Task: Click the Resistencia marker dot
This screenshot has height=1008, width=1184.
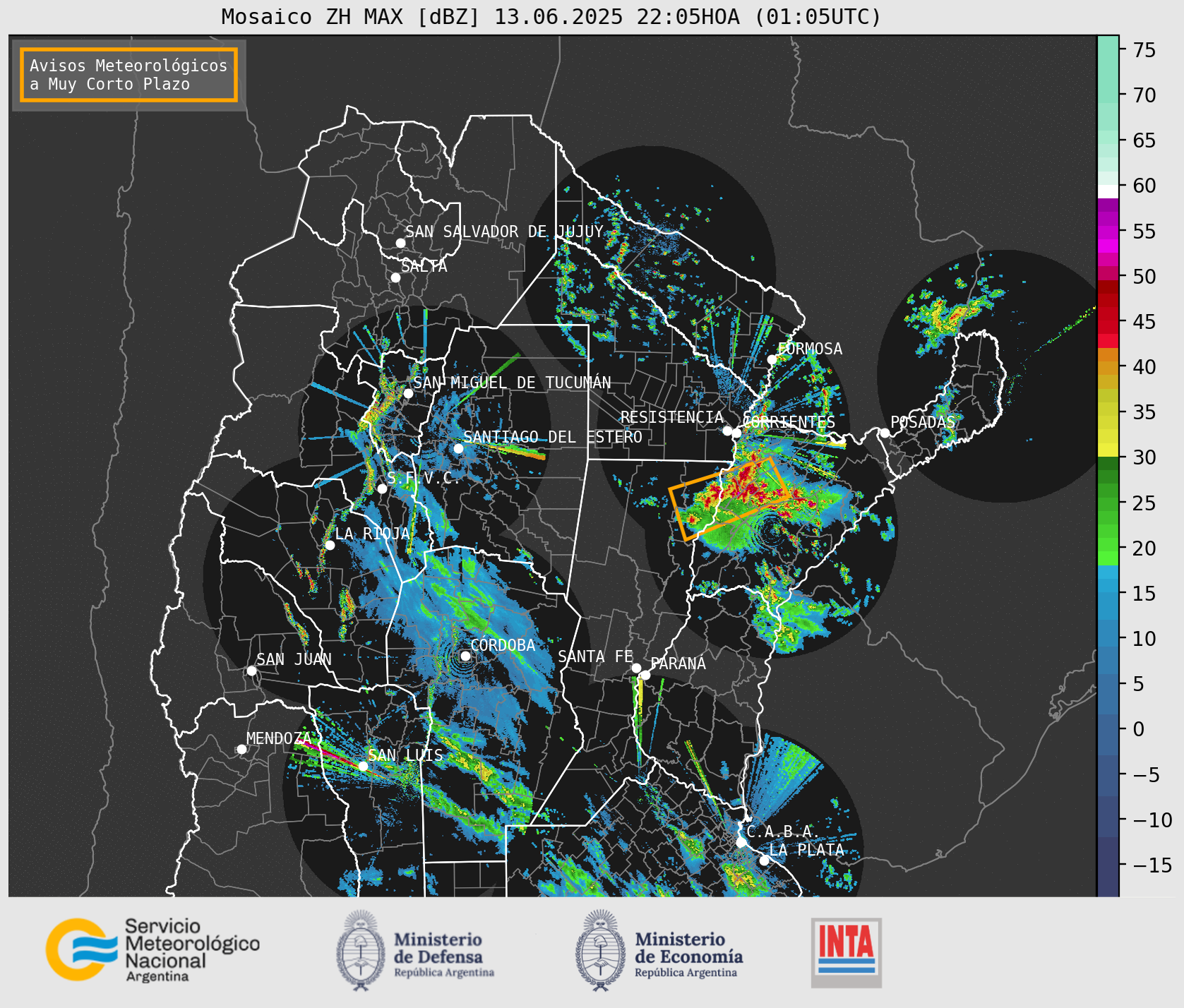Action: [727, 431]
